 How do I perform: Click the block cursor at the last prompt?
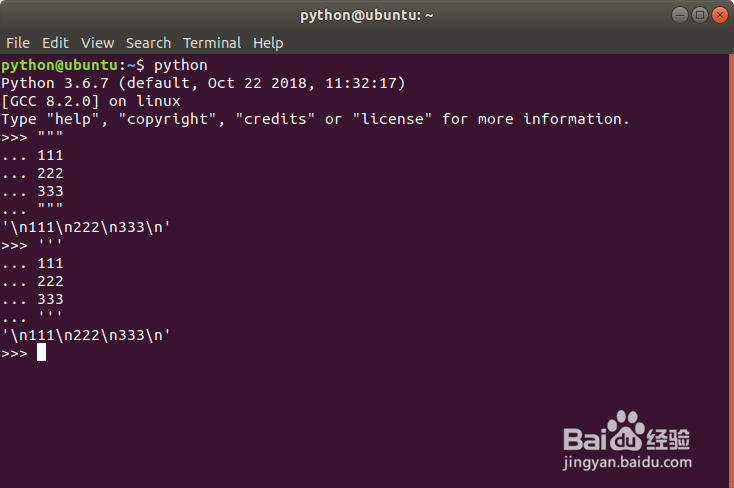coord(41,353)
